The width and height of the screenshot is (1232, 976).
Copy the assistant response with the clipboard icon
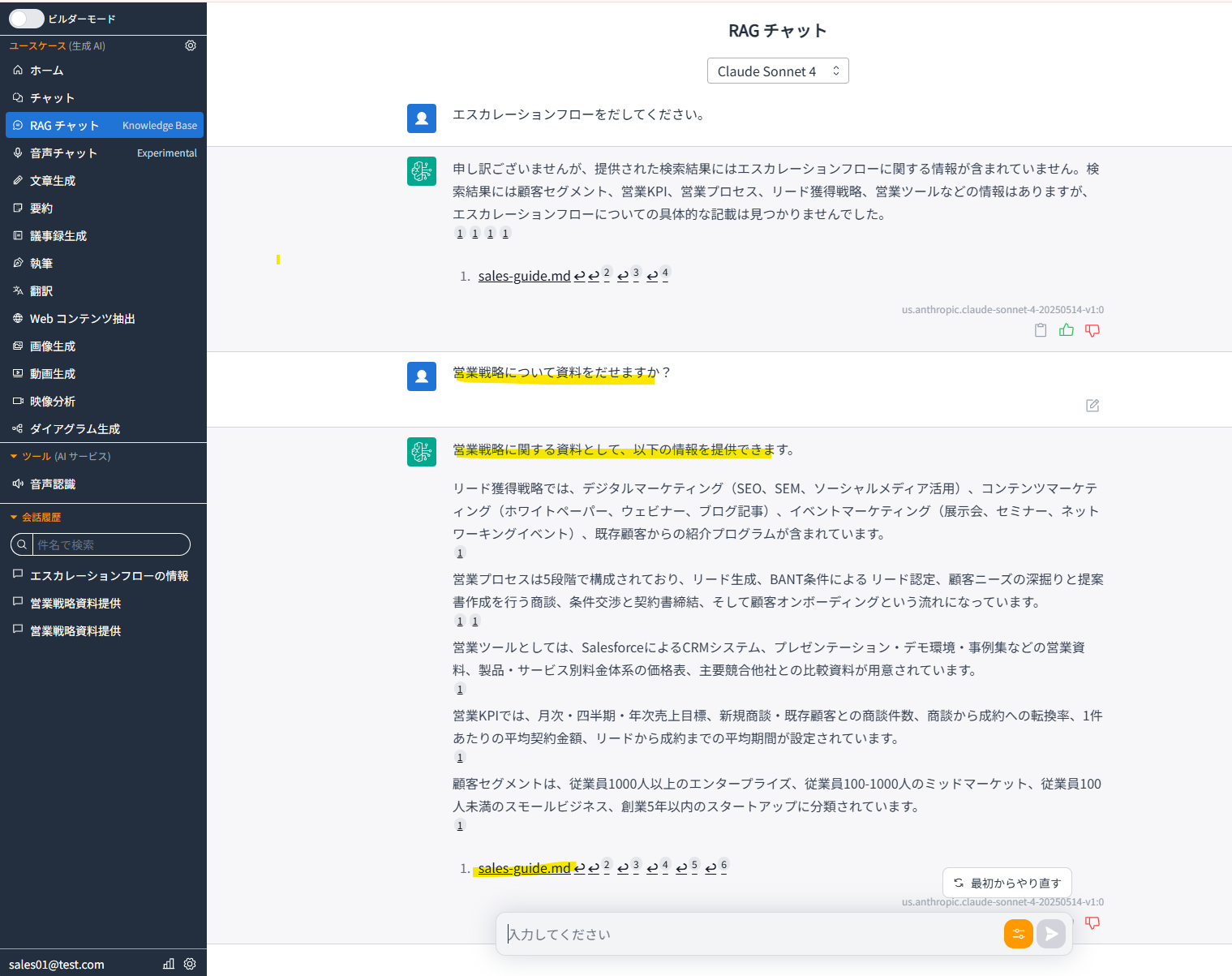click(x=1041, y=330)
